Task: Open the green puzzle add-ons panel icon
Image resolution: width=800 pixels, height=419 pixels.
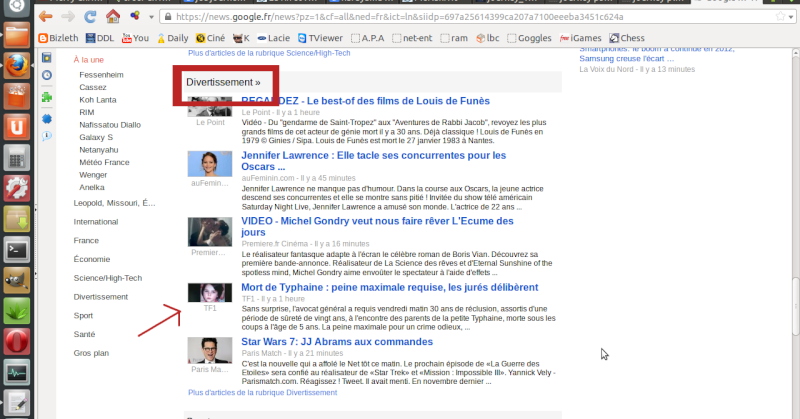Action: 46,97
